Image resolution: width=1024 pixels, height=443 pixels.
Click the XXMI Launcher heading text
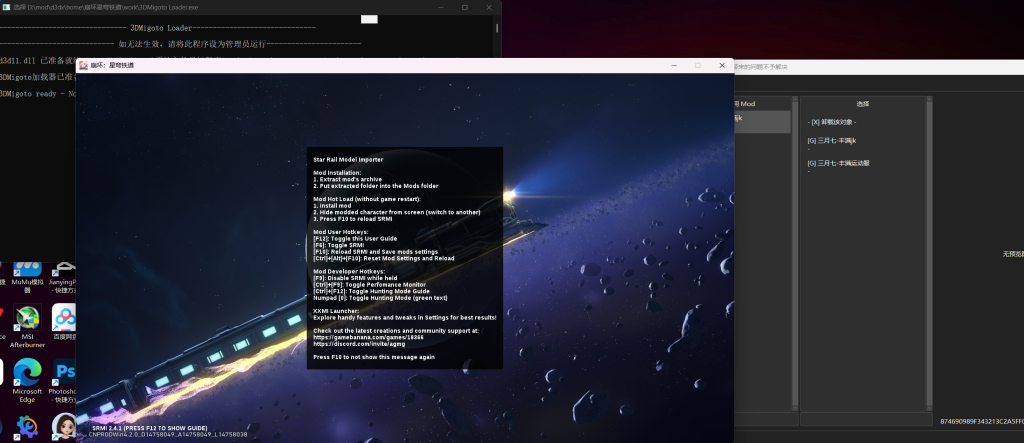[x=336, y=311]
